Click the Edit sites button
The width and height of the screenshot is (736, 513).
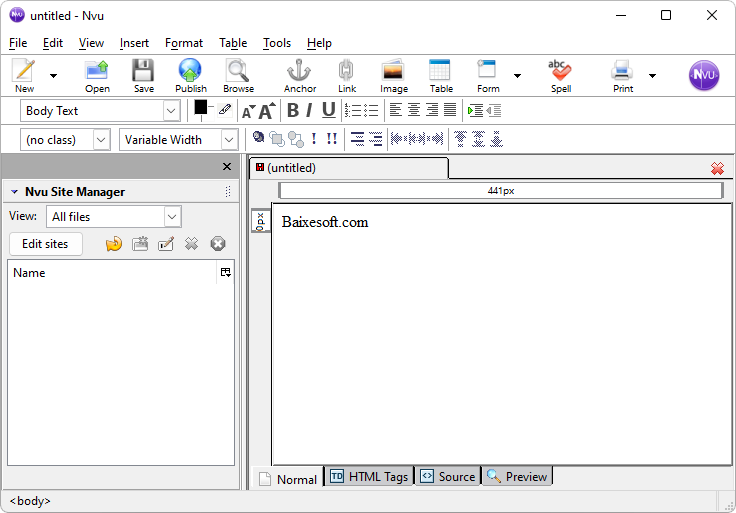pos(46,244)
